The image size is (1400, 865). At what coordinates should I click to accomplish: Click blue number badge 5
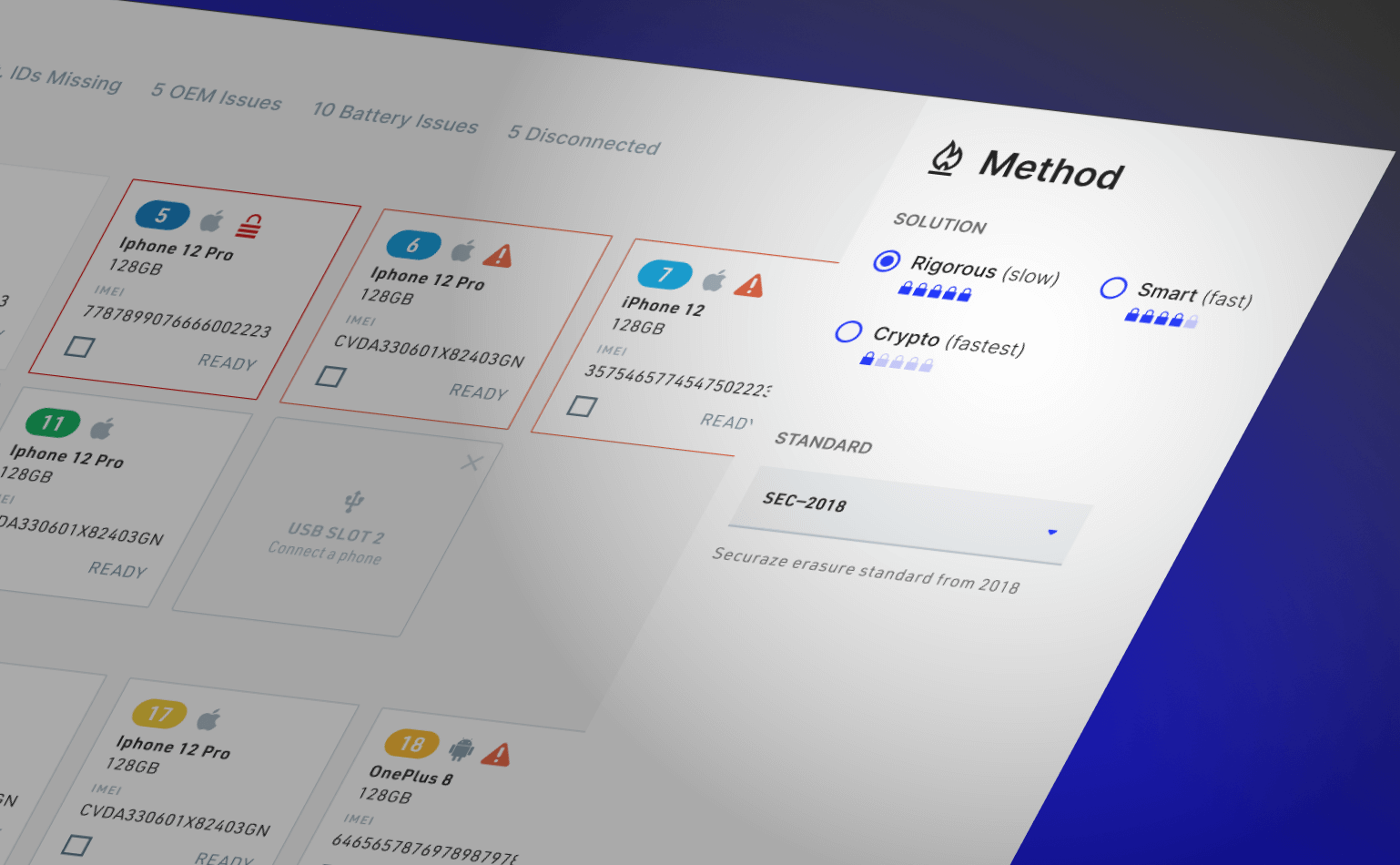coord(162,216)
